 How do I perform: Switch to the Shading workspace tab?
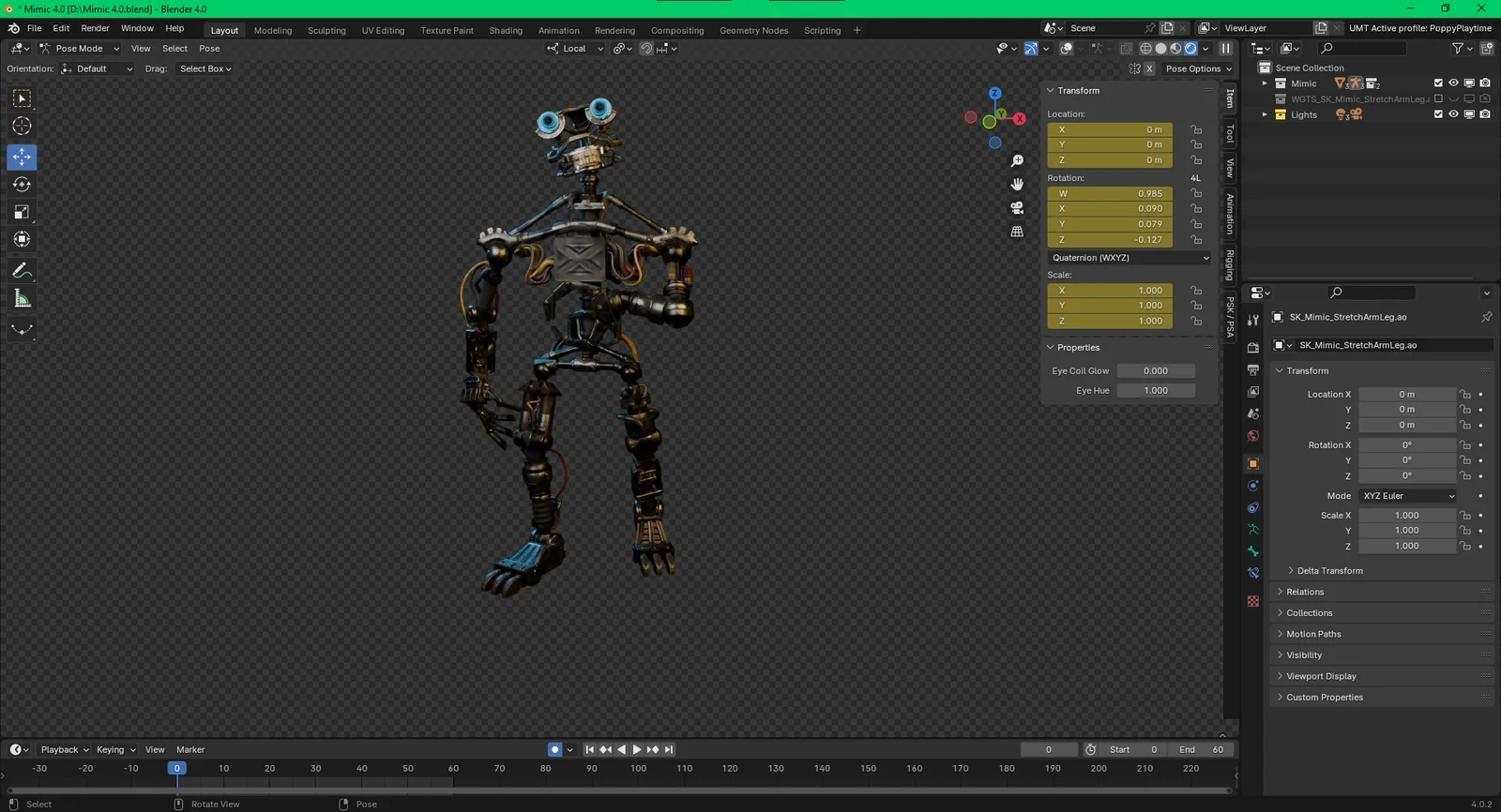506,30
